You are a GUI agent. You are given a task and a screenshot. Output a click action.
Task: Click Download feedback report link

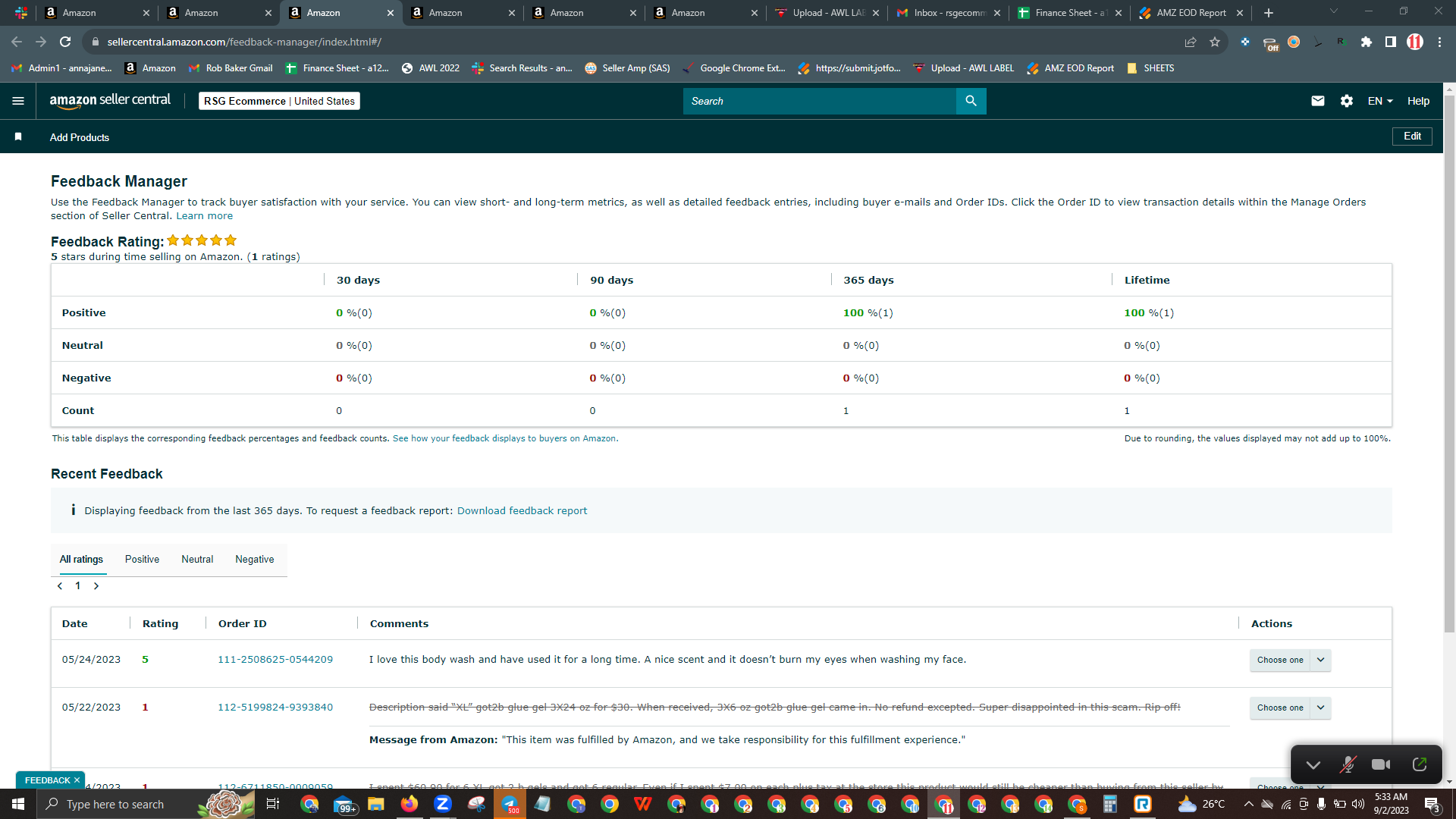(x=522, y=511)
